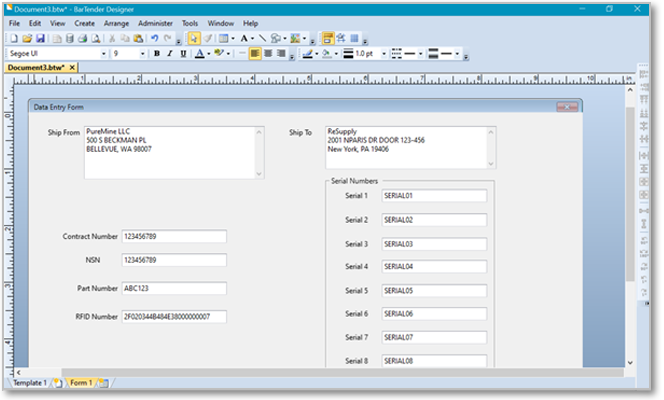Open the Segoe UI font dropdown
The width and height of the screenshot is (664, 400).
coord(102,53)
